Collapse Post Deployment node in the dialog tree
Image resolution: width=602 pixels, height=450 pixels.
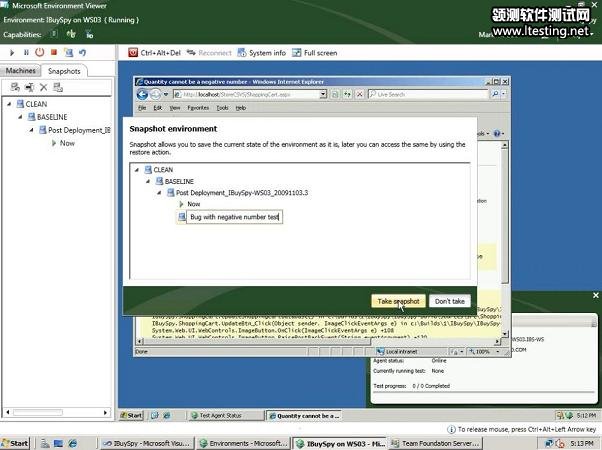[158, 192]
